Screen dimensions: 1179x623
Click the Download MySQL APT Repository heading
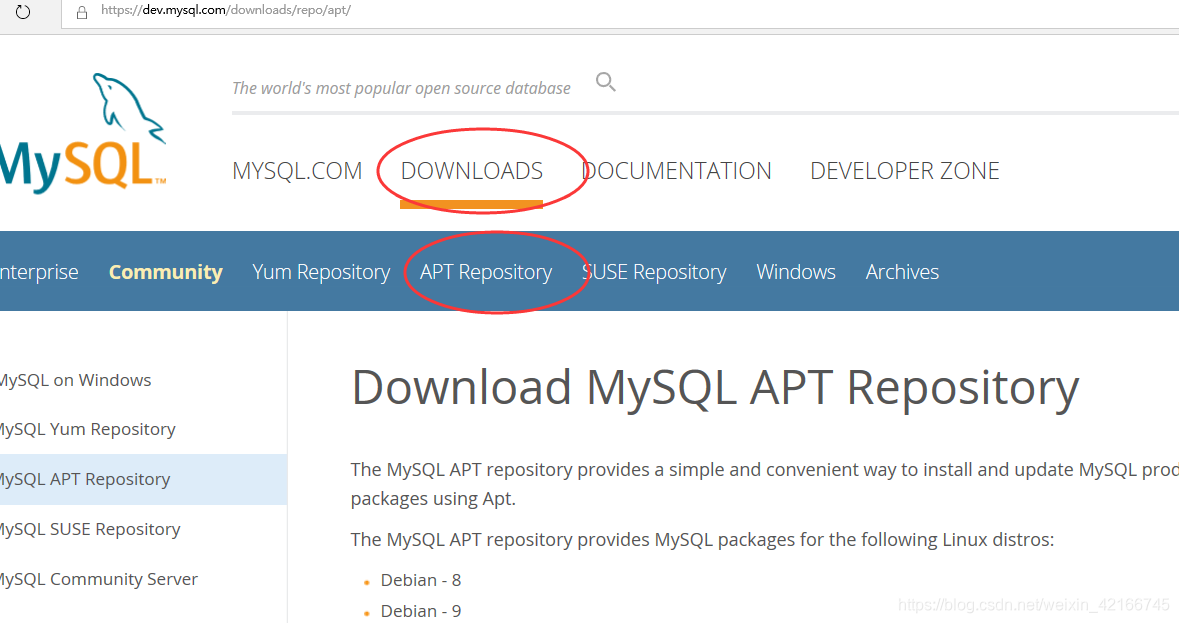point(715,388)
